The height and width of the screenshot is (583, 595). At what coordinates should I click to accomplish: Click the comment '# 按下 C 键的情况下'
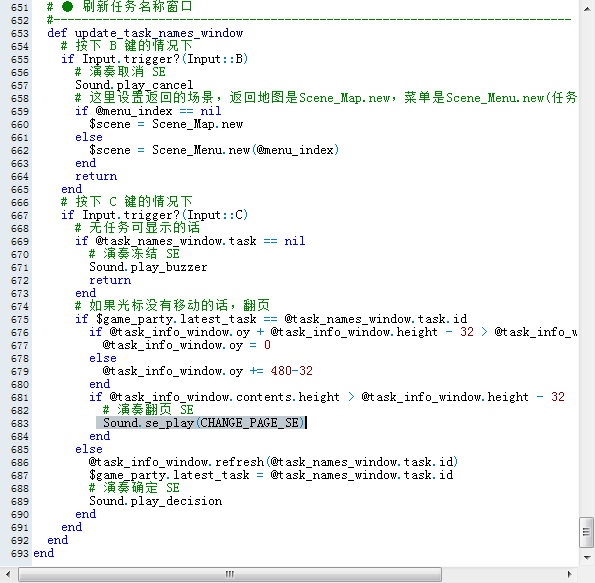(126, 202)
